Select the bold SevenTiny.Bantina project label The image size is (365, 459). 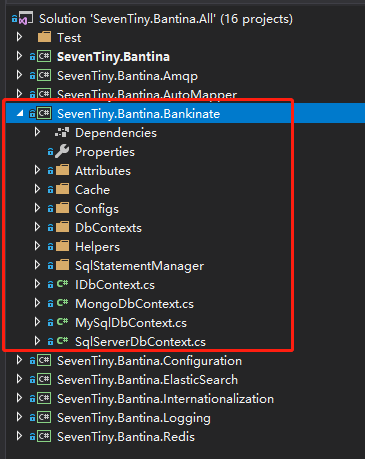click(113, 57)
